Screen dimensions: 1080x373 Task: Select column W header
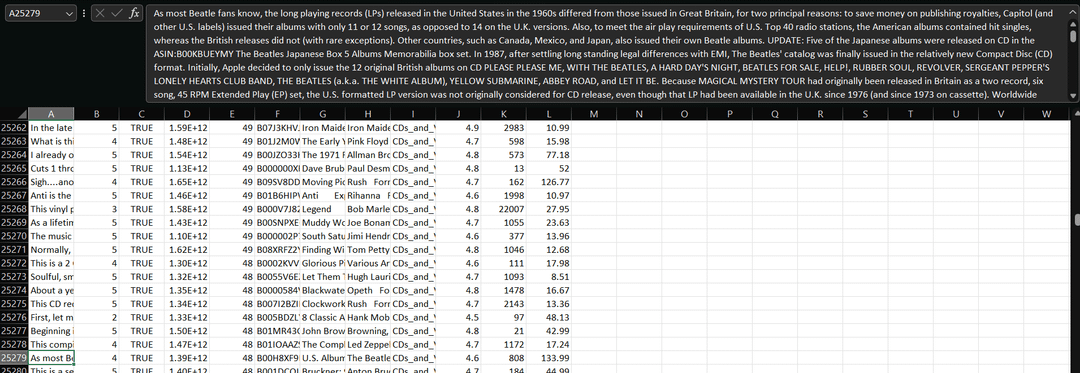(1046, 114)
